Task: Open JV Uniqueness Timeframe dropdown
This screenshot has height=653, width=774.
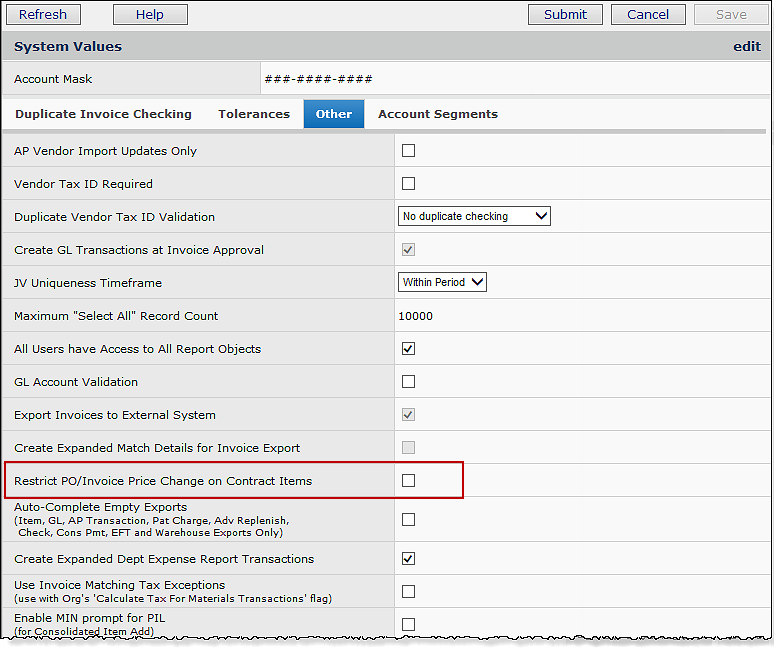Action: 442,282
